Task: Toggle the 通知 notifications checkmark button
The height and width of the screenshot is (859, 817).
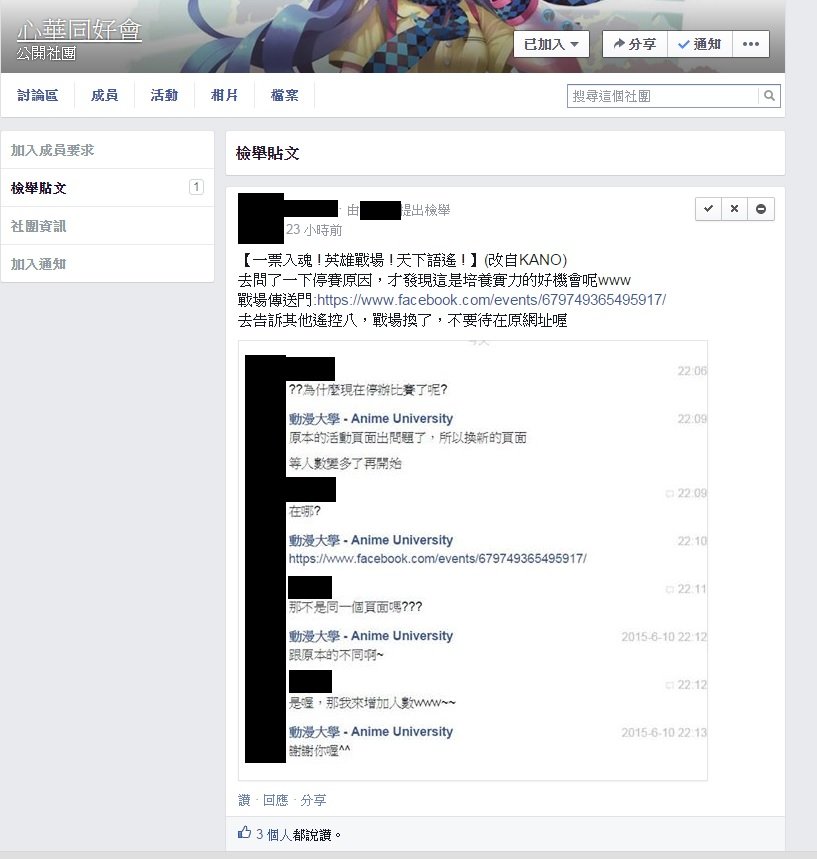Action: (700, 44)
